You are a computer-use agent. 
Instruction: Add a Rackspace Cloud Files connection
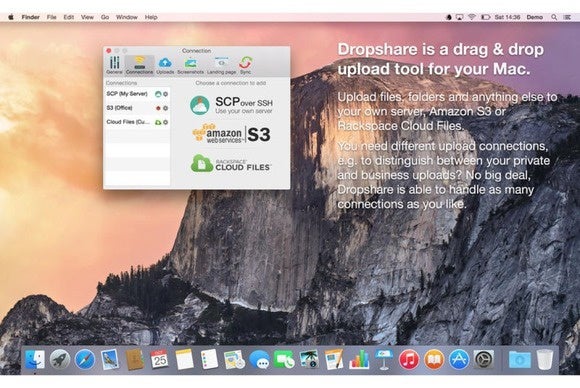pyautogui.click(x=231, y=163)
